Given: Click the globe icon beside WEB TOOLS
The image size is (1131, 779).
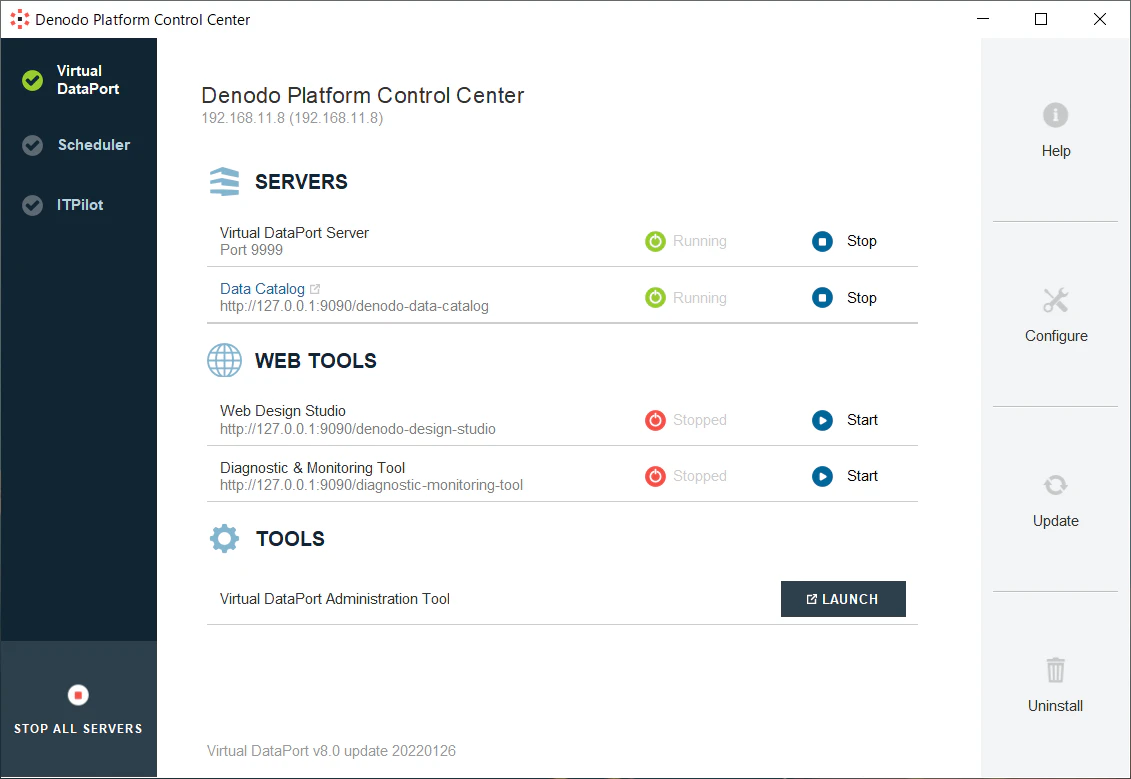Looking at the screenshot, I should pyautogui.click(x=224, y=360).
